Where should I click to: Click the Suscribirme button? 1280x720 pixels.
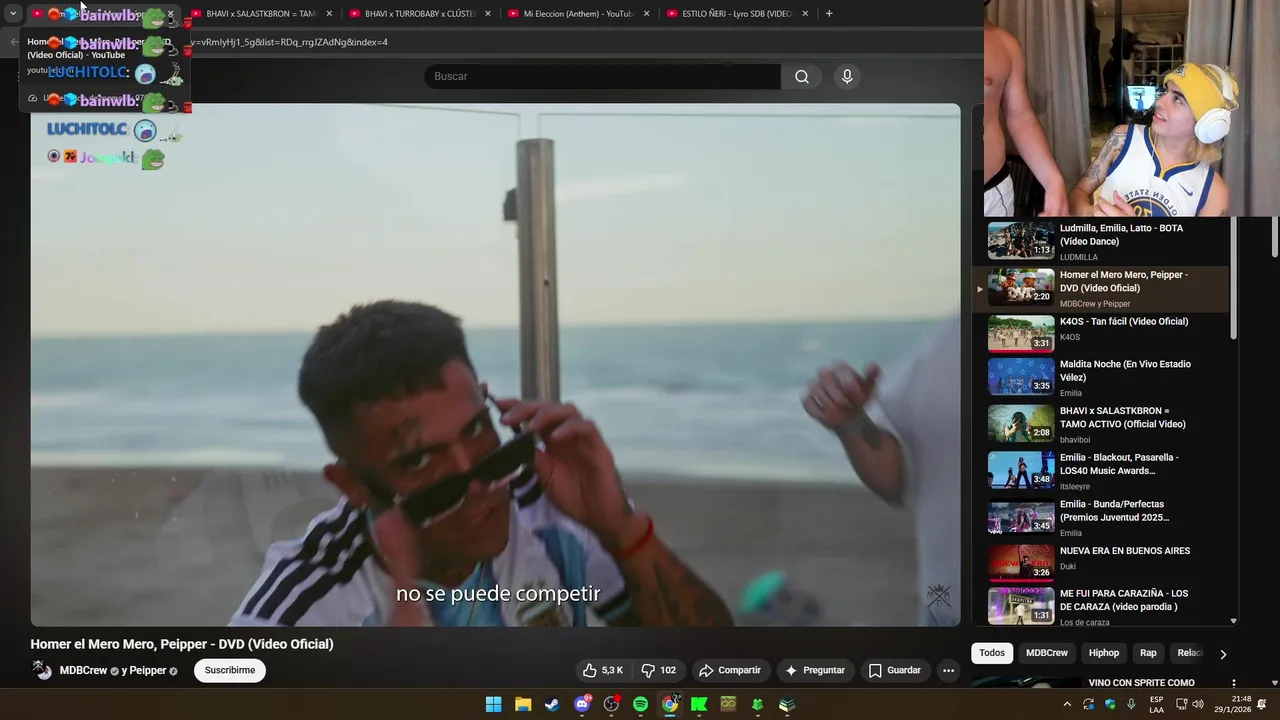coord(230,670)
